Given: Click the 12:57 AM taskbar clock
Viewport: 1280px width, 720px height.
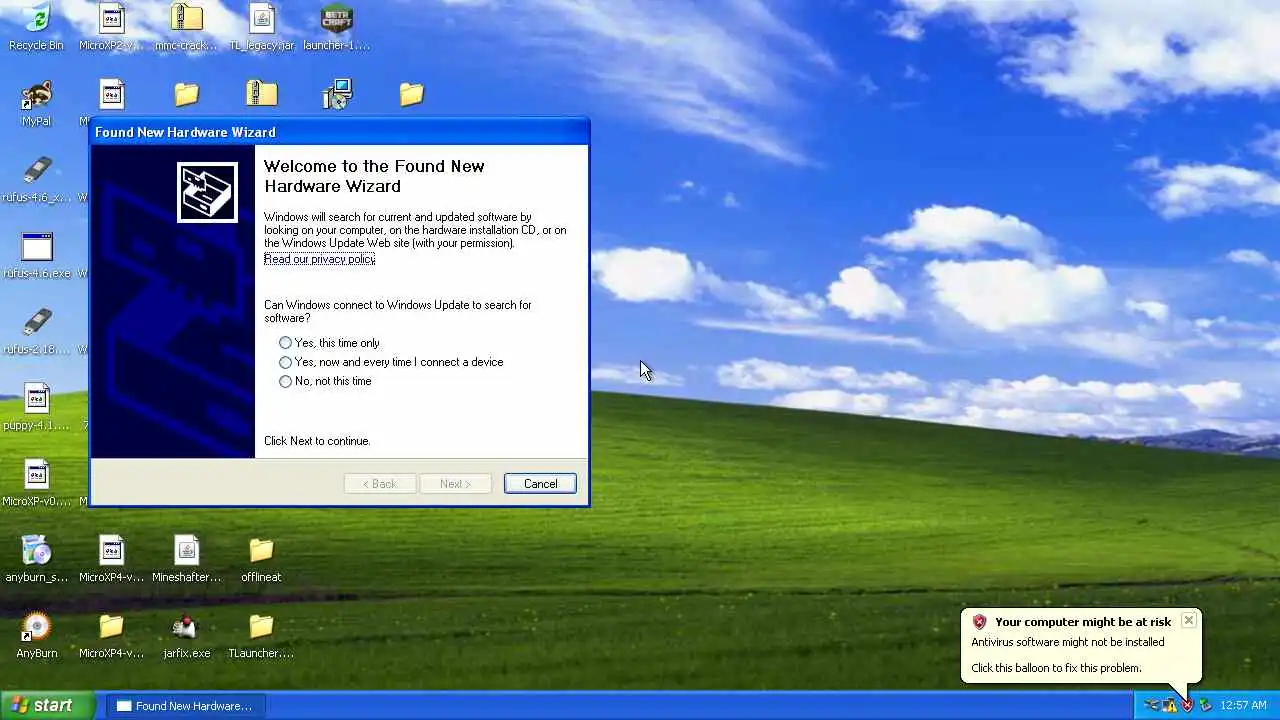Looking at the screenshot, I should click(x=1243, y=705).
